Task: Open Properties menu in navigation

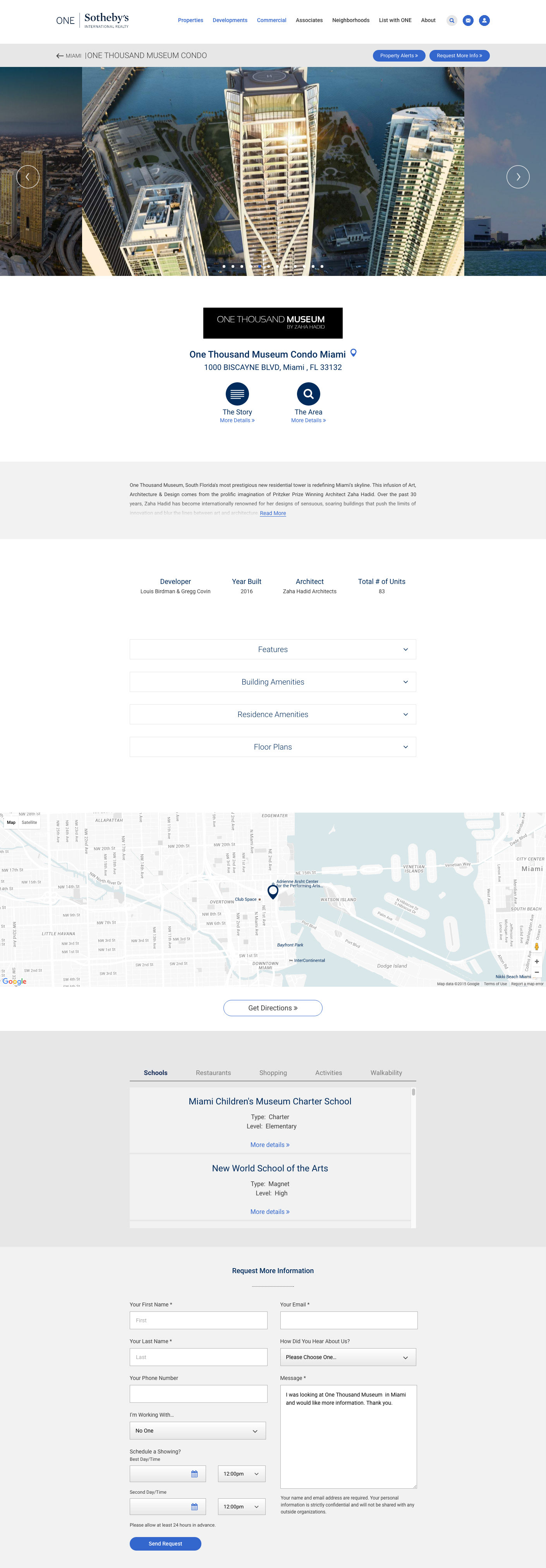Action: pyautogui.click(x=191, y=21)
